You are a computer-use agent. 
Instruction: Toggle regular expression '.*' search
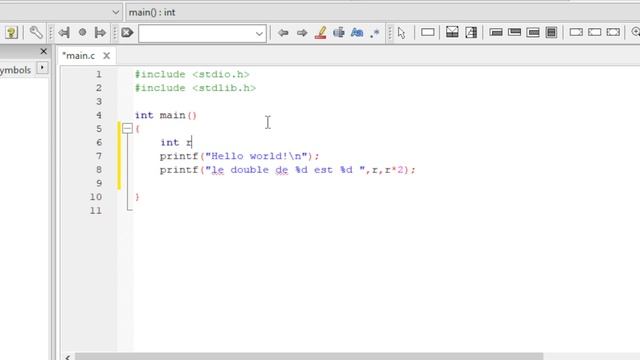pyautogui.click(x=375, y=33)
